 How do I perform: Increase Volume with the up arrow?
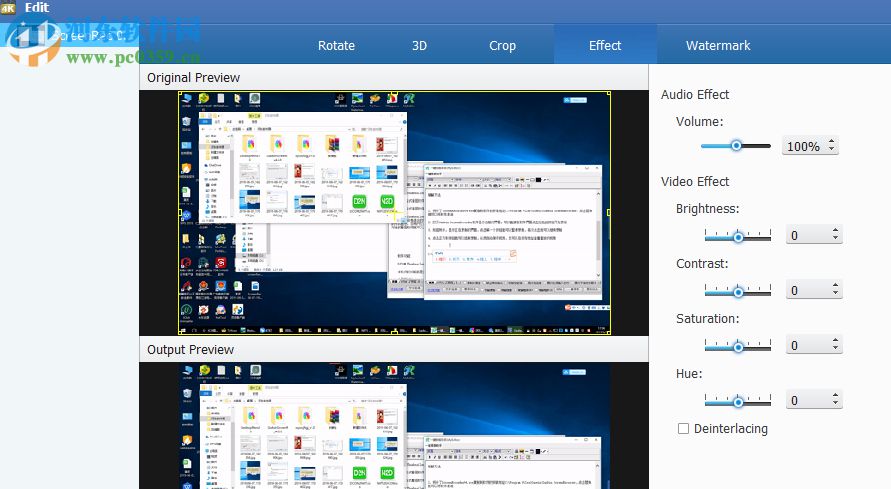(832, 141)
